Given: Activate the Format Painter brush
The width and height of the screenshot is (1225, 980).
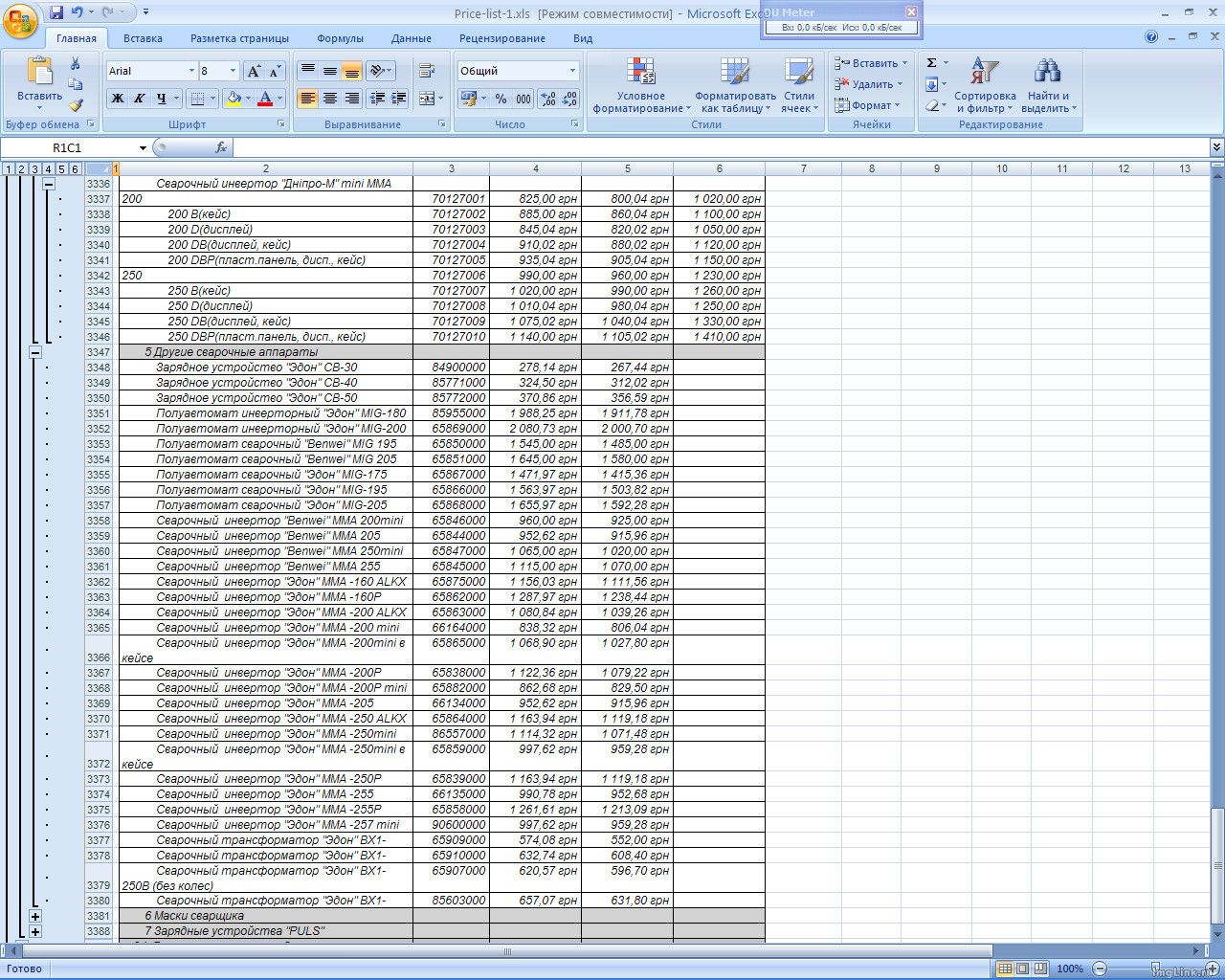Looking at the screenshot, I should pyautogui.click(x=76, y=105).
